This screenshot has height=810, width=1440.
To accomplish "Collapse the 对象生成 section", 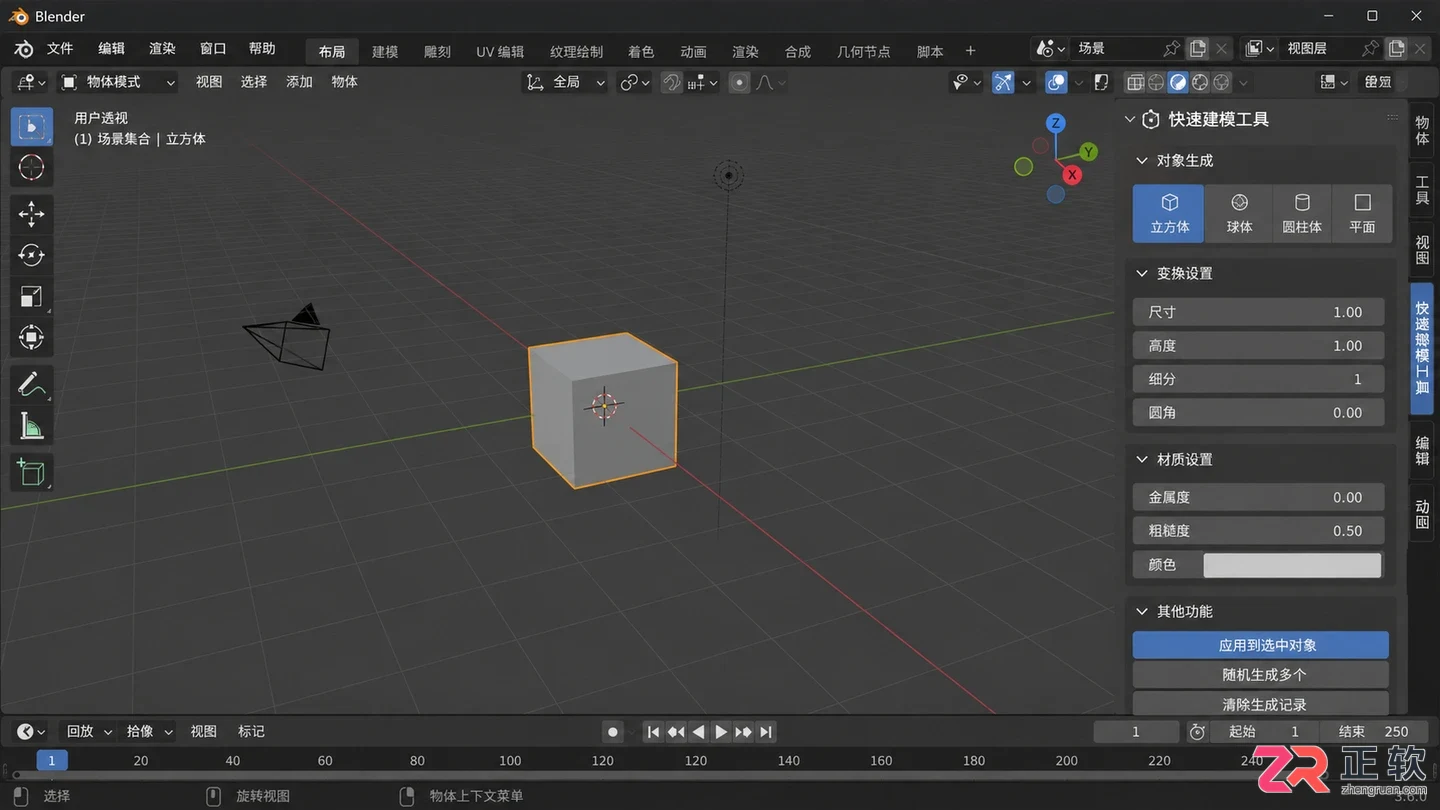I will 1142,161.
